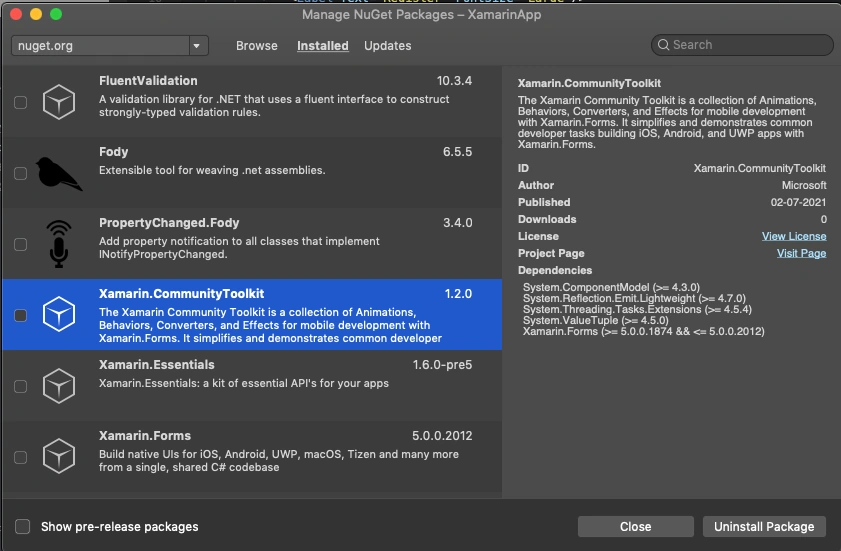Click the Xamarin.Forms package cube icon
Image resolution: width=841 pixels, height=551 pixels.
[x=58, y=456]
